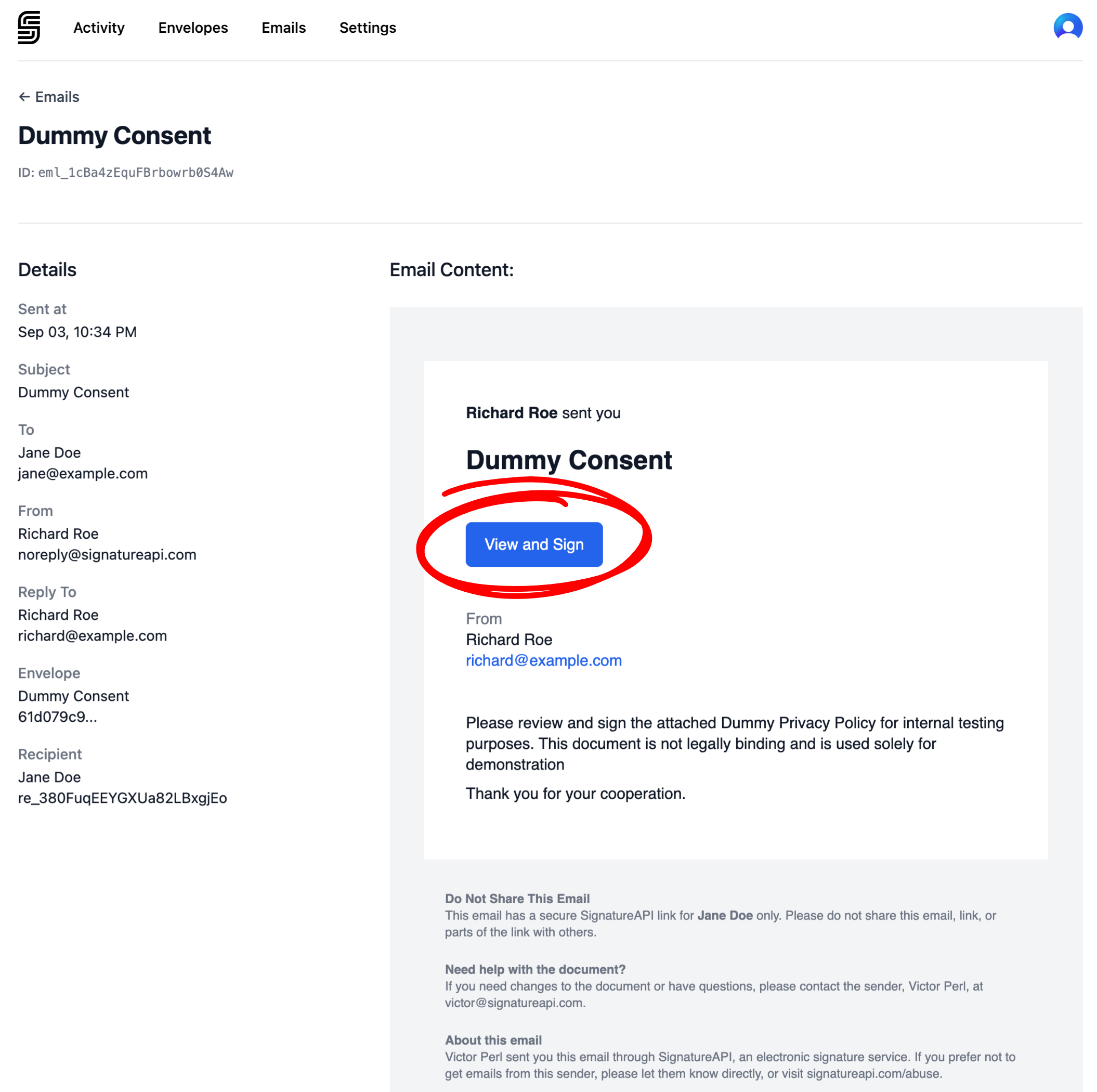The width and height of the screenshot is (1097, 1092).
Task: Click the email ID eml_1cBa4zEquFBrbowrb0S4Aw
Action: tap(136, 173)
